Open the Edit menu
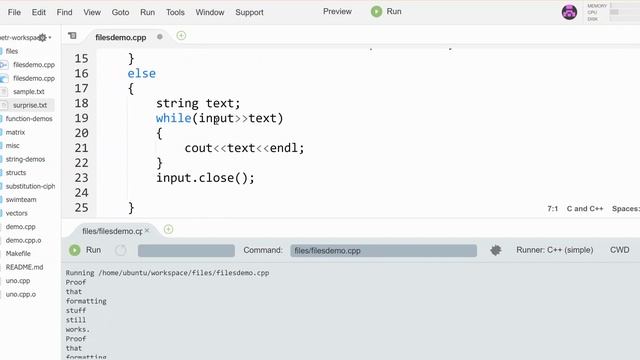Viewport: 640px width, 360px height. pyautogui.click(x=39, y=12)
